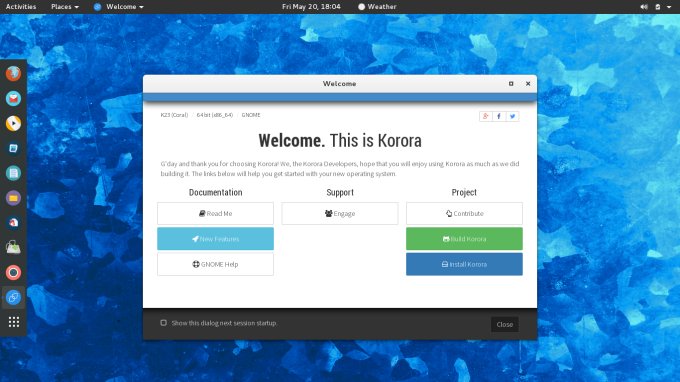The width and height of the screenshot is (680, 382).
Task: Open Firefox from the dock
Action: tap(13, 73)
